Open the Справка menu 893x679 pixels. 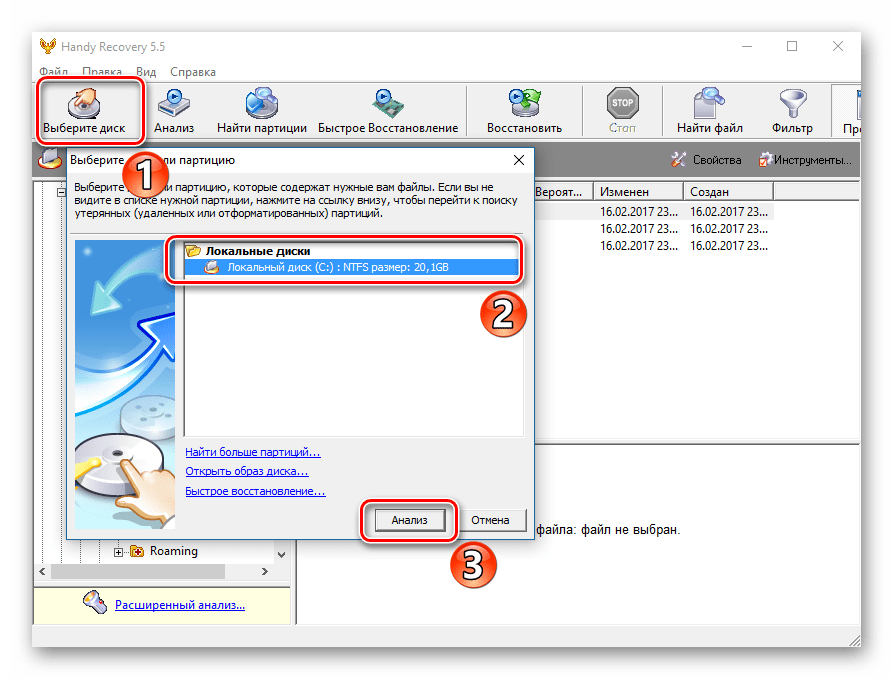(193, 72)
